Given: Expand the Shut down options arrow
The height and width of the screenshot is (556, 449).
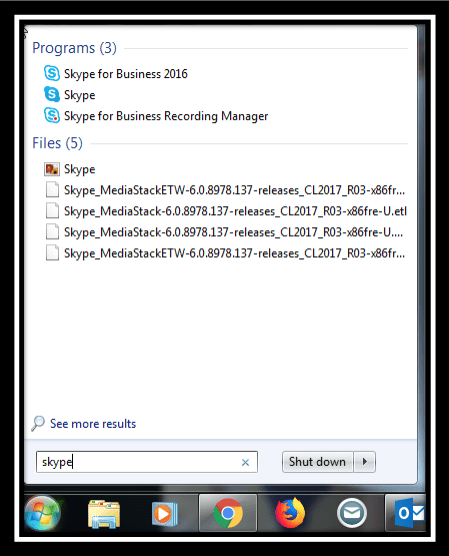Looking at the screenshot, I should click(x=365, y=462).
